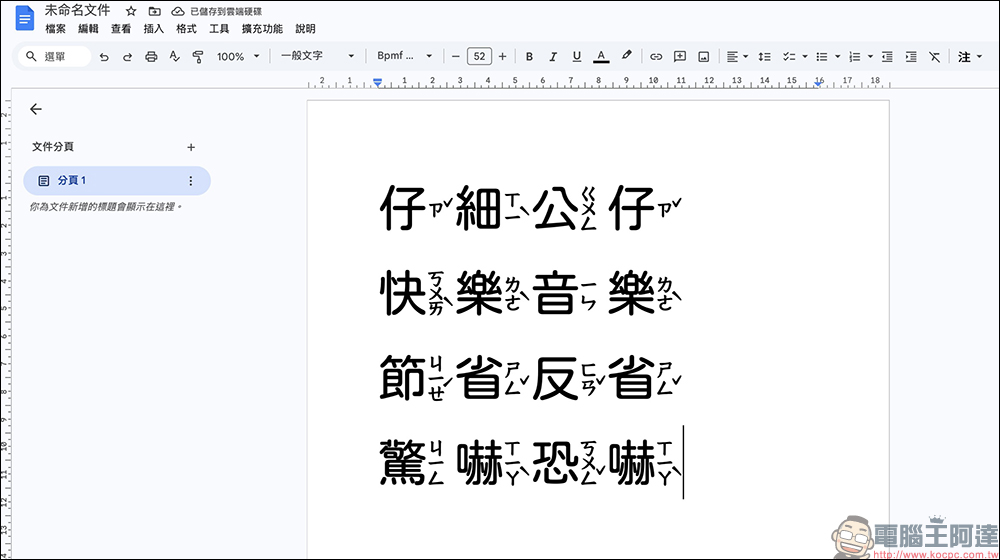
Task: Open checklist options dropdown arrow
Action: coord(805,57)
